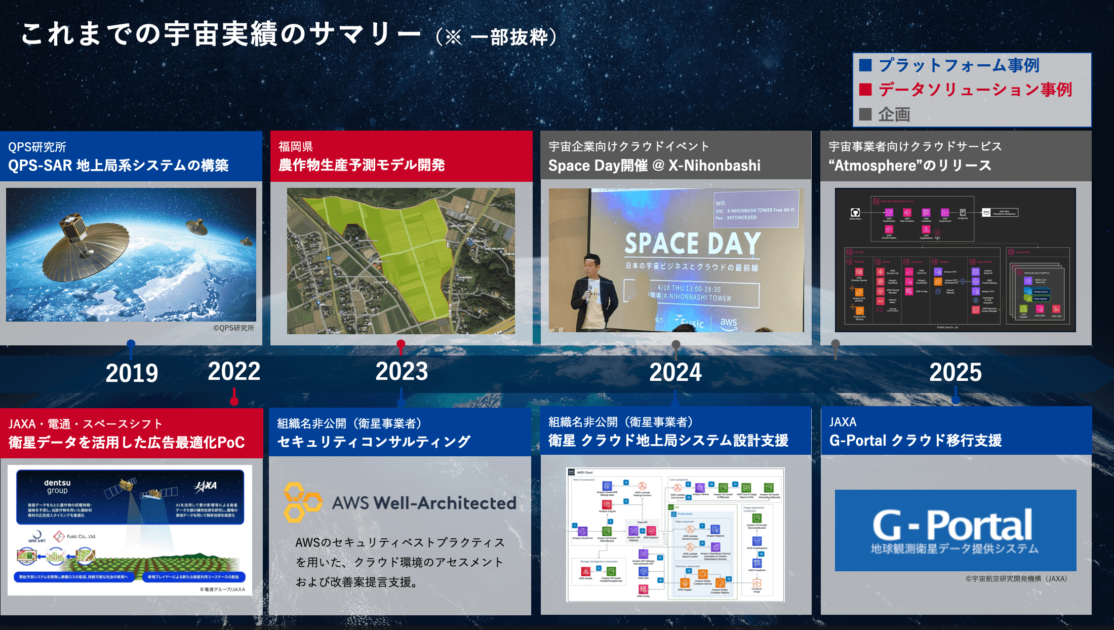Click the AWS Well-Architected hexagon logo
1114x630 pixels.
(302, 502)
